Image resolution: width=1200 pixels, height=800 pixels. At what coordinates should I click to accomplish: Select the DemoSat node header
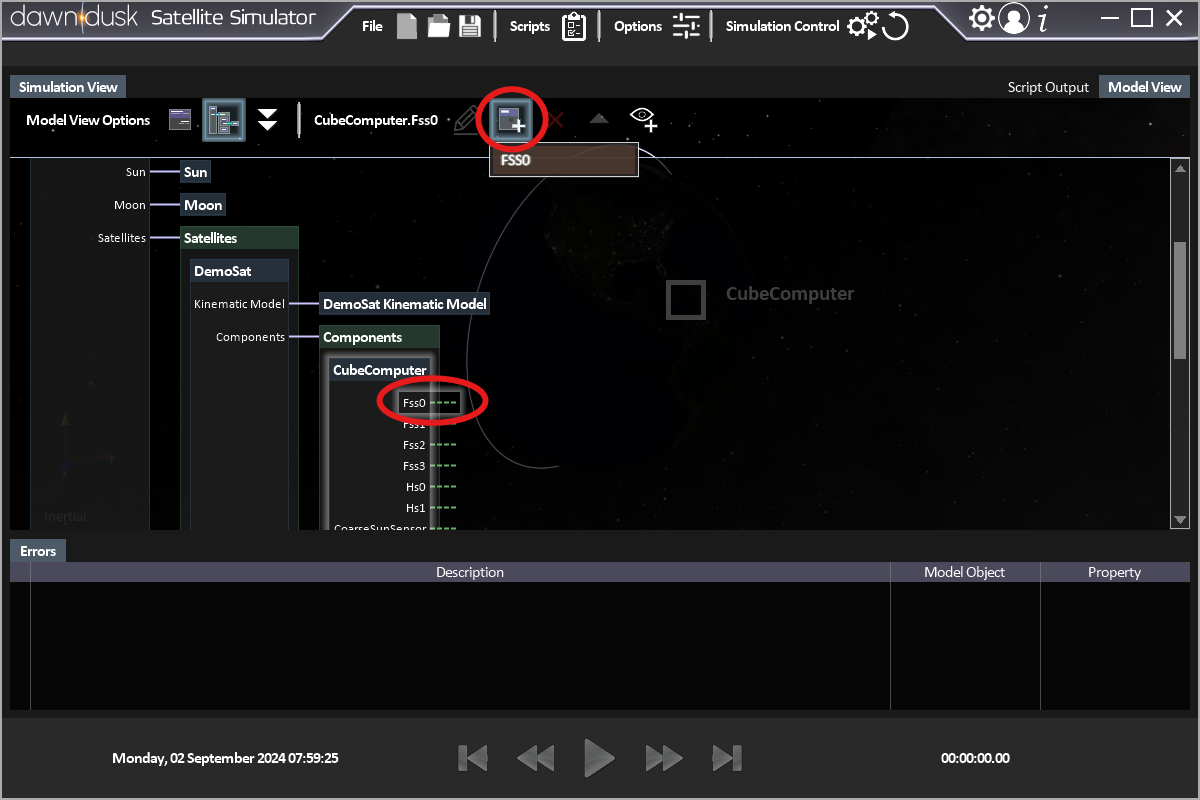pos(240,271)
